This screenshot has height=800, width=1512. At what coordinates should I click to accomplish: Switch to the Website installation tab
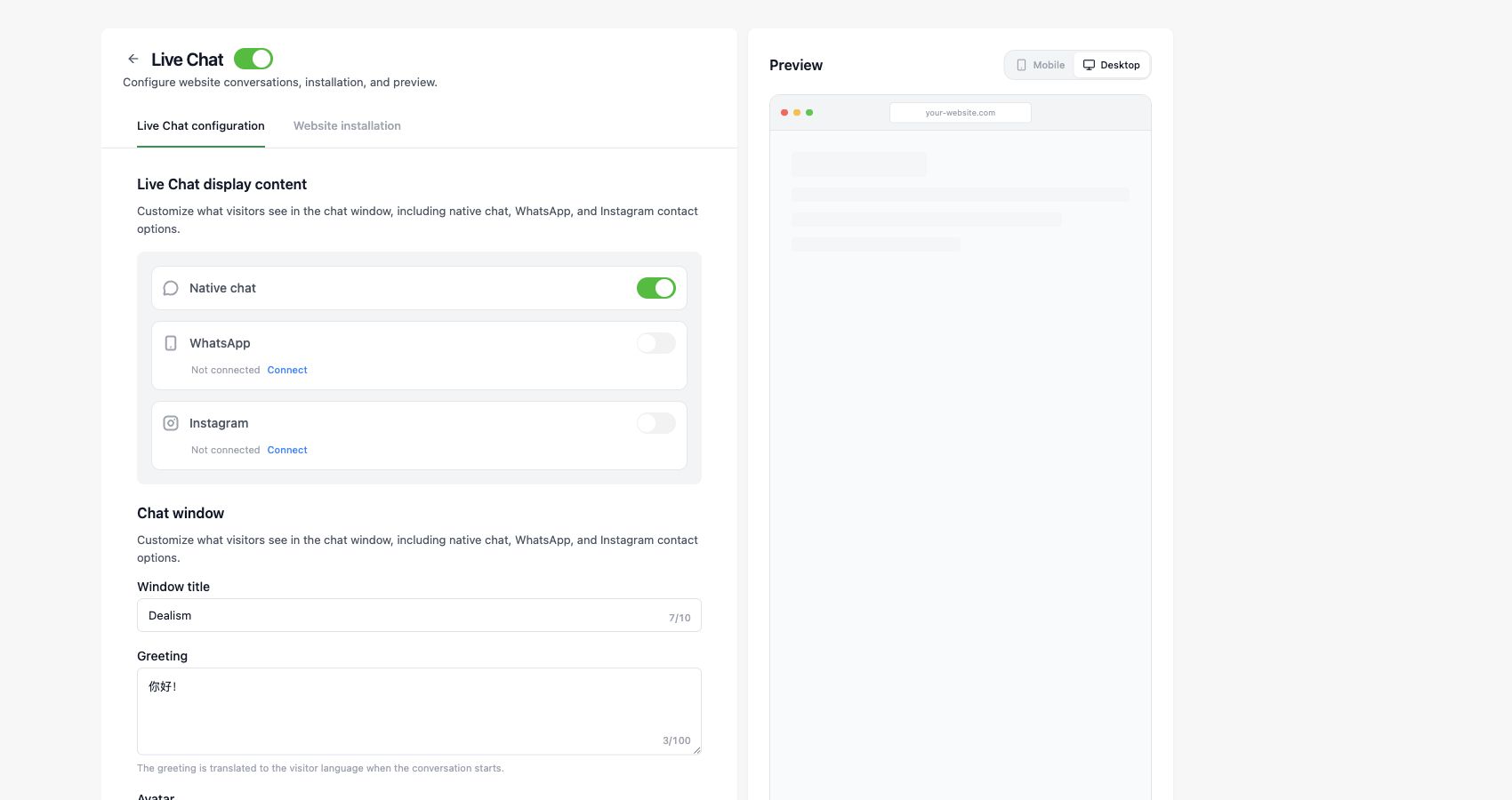[x=347, y=125]
